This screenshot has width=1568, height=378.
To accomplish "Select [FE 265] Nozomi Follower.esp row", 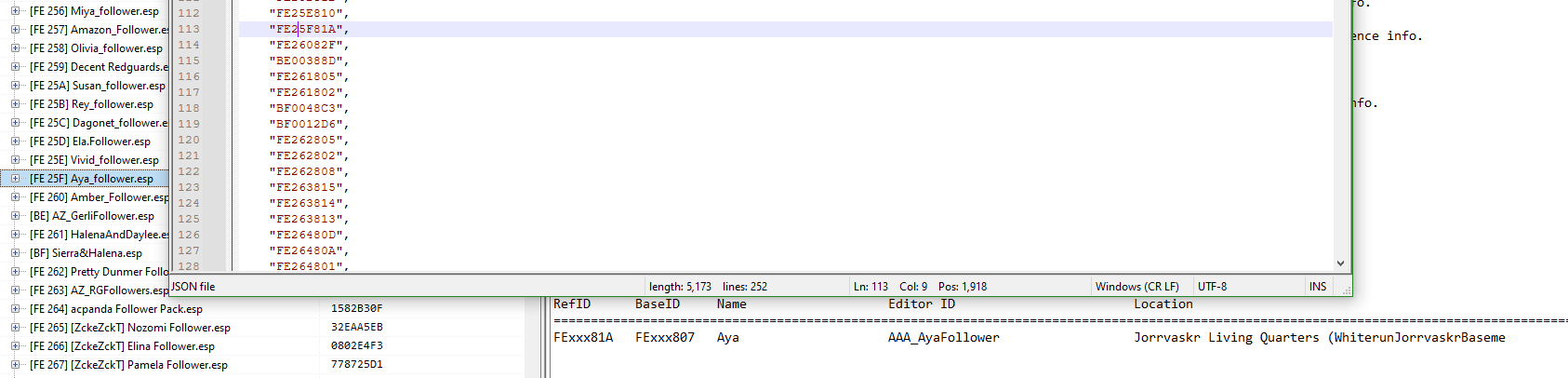I will pyautogui.click(x=130, y=328).
